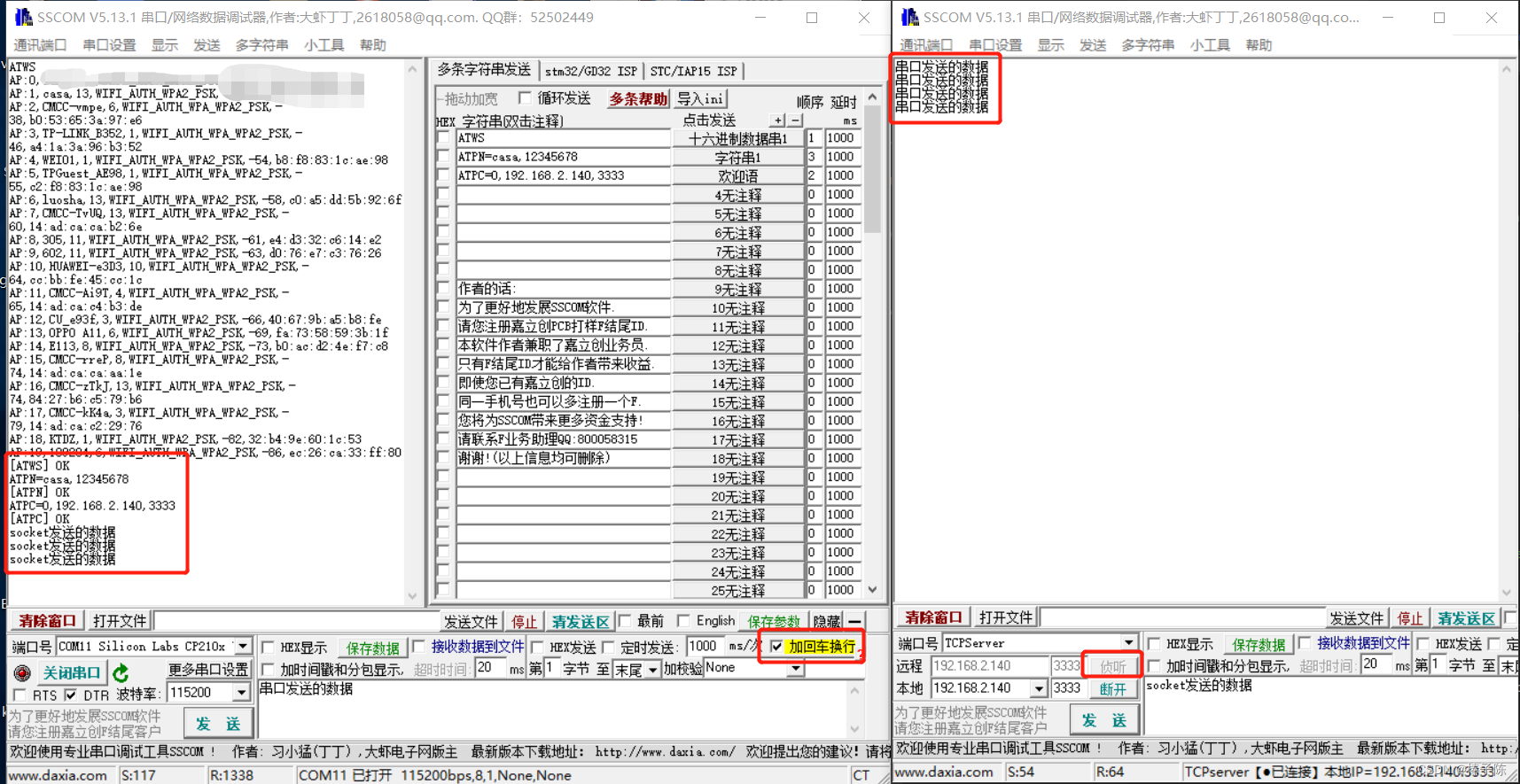Click 导入ini button
The image size is (1520, 784).
pyautogui.click(x=700, y=98)
